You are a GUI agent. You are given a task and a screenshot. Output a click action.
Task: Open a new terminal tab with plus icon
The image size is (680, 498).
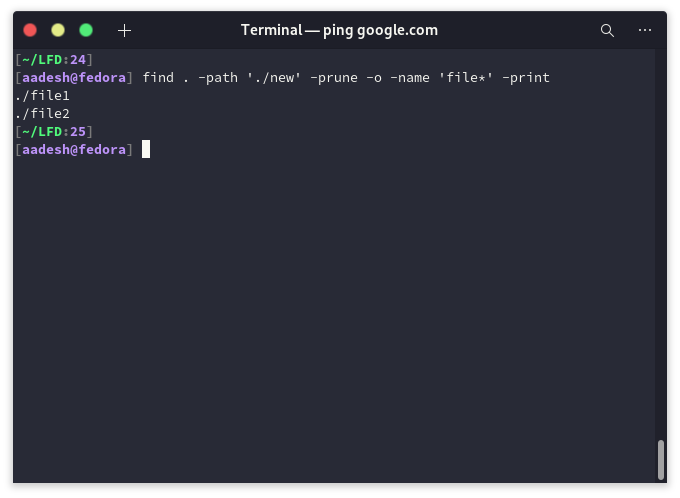pyautogui.click(x=124, y=30)
